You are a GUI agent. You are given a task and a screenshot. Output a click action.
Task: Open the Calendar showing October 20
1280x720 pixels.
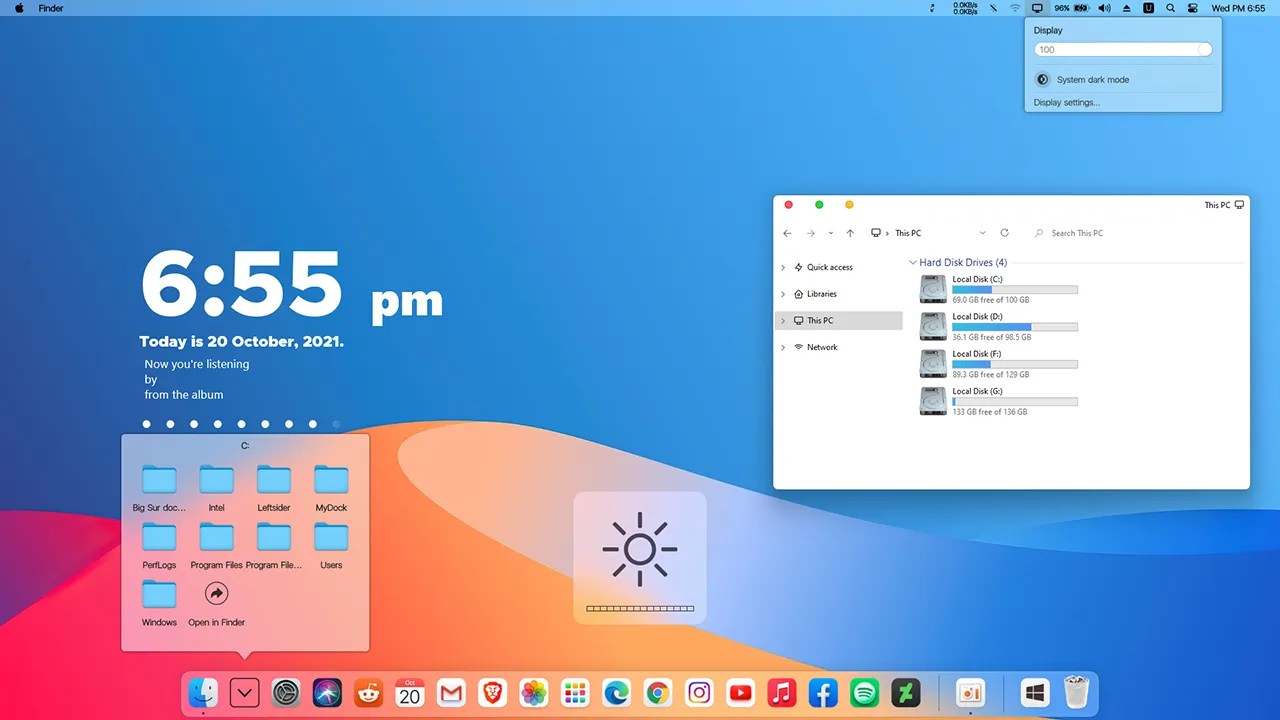point(410,692)
